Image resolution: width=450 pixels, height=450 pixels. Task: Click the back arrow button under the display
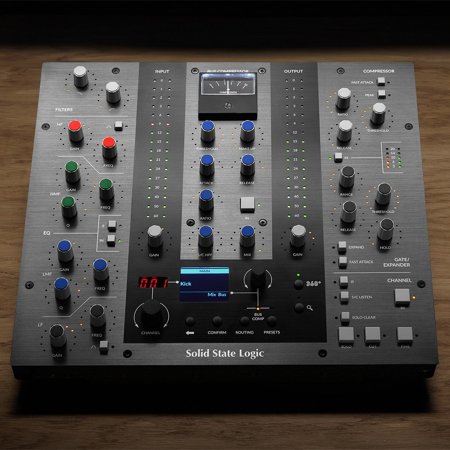tap(190, 322)
